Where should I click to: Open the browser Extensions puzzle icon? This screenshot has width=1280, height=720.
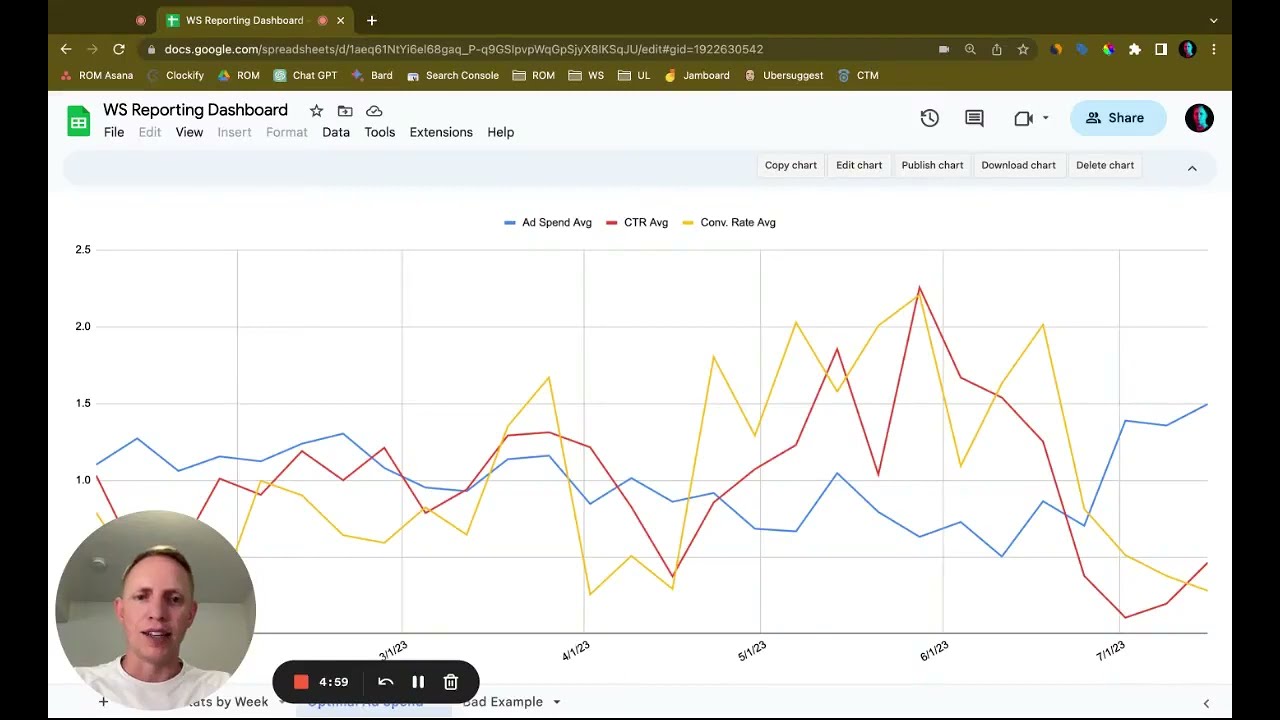click(x=1135, y=49)
